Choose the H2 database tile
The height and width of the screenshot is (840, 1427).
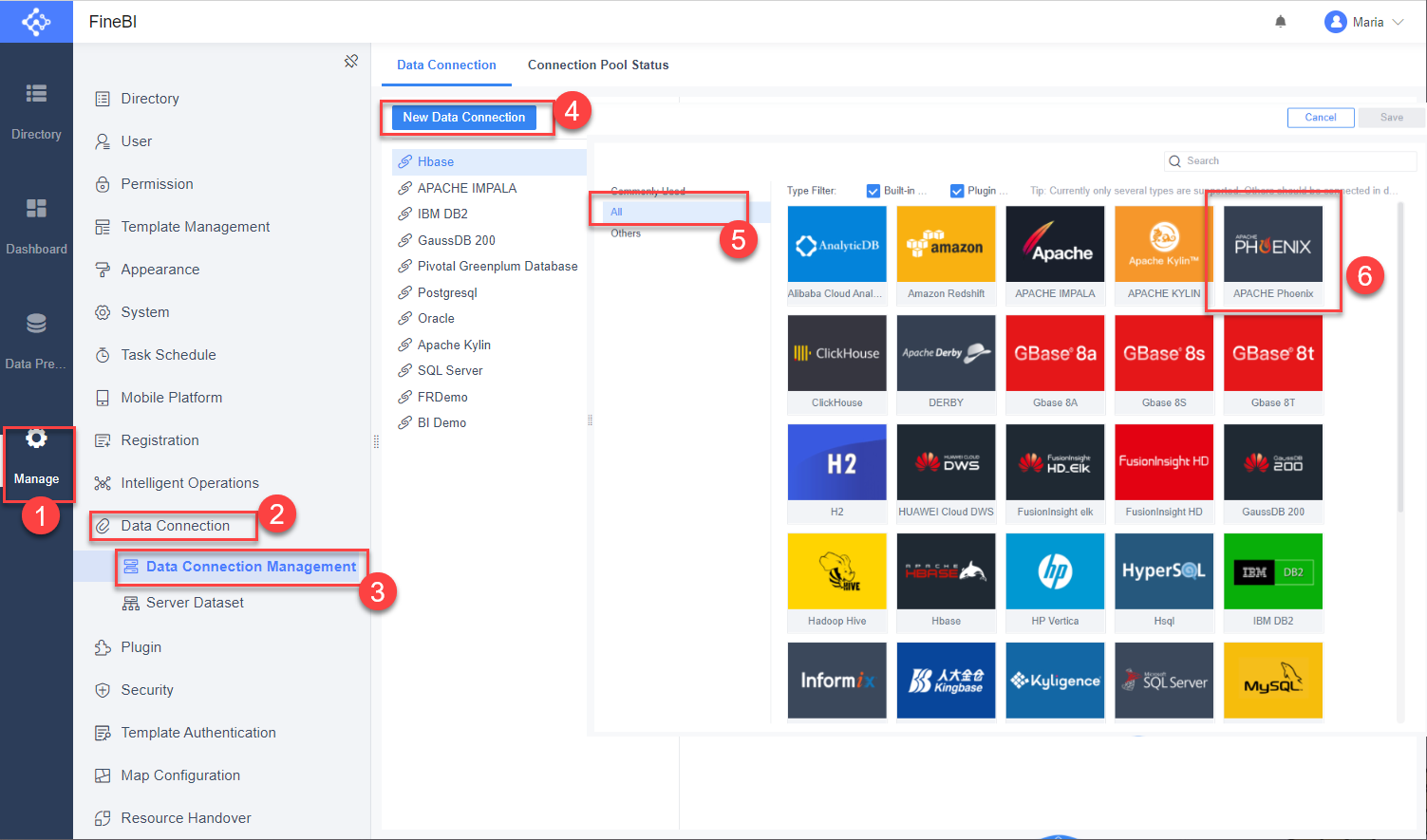coord(836,473)
